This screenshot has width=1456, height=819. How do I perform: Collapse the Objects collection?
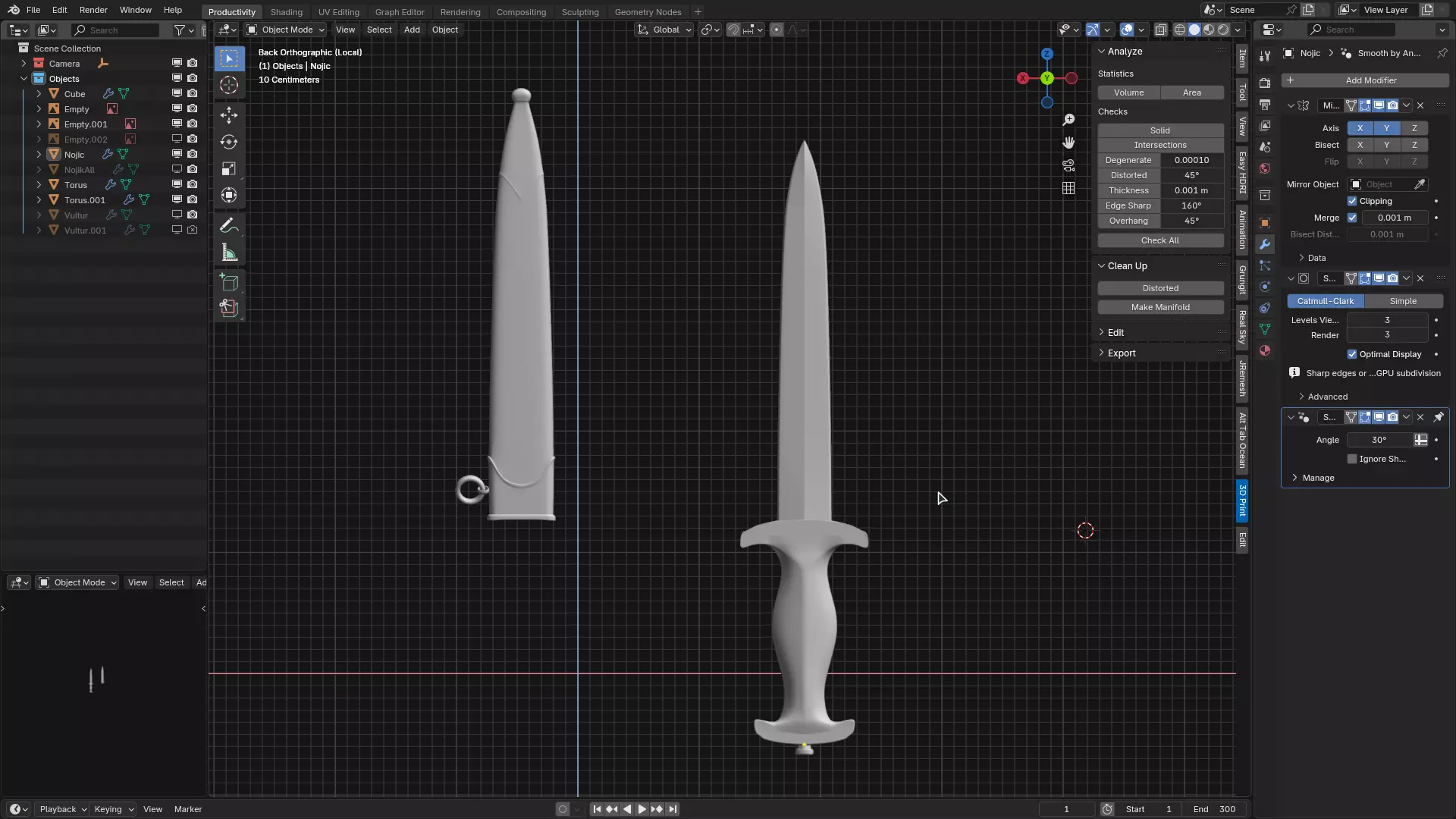(24, 79)
